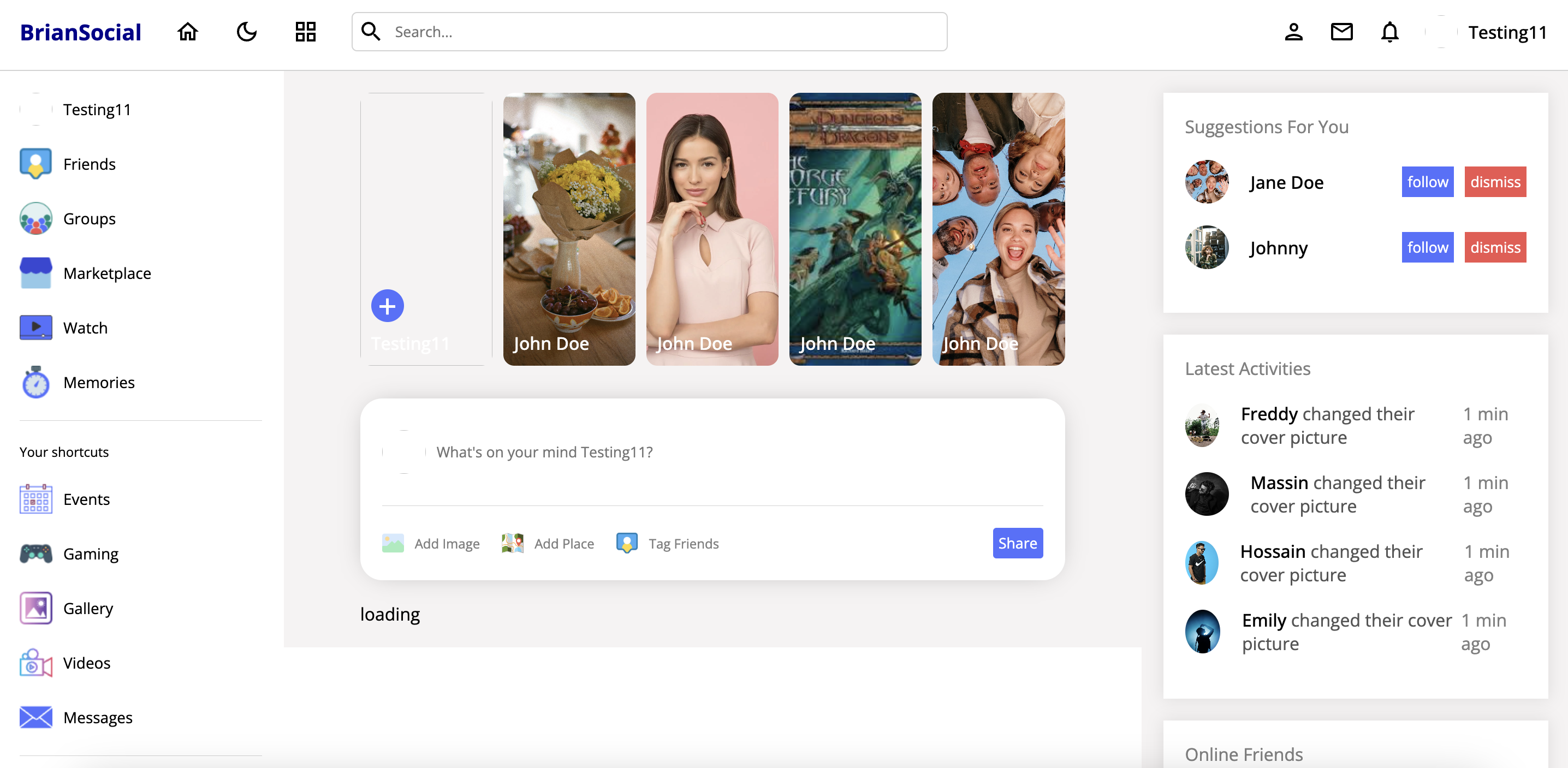This screenshot has height=768, width=1568.
Task: Open notifications bell icon
Action: pyautogui.click(x=1389, y=32)
